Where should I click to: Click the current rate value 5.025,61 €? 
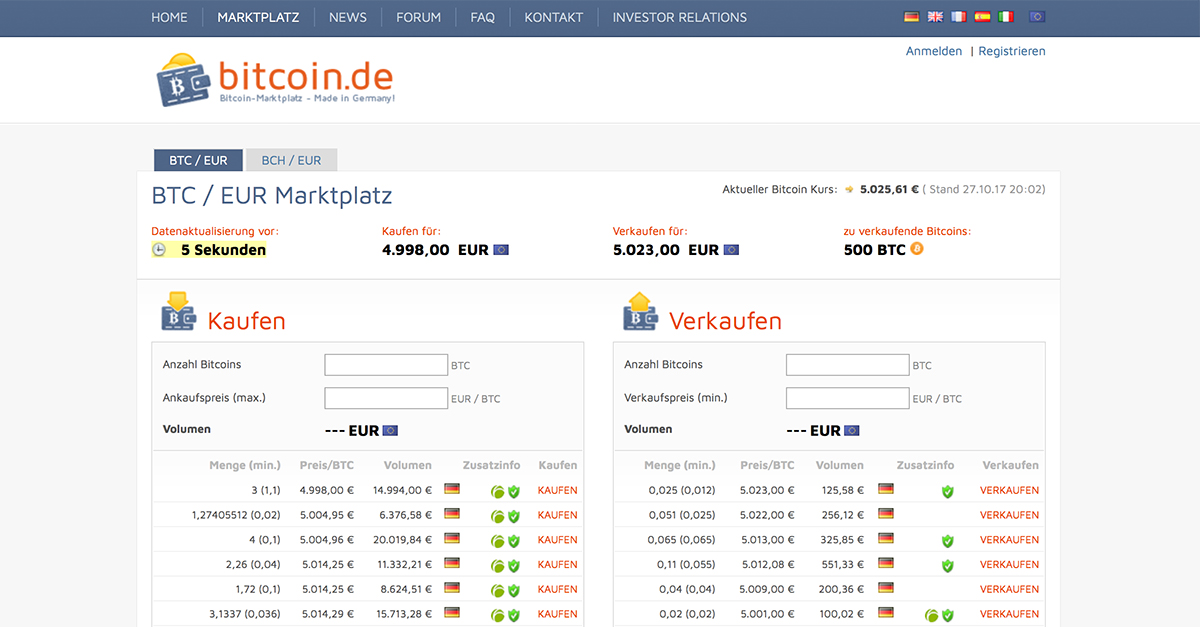coord(889,189)
